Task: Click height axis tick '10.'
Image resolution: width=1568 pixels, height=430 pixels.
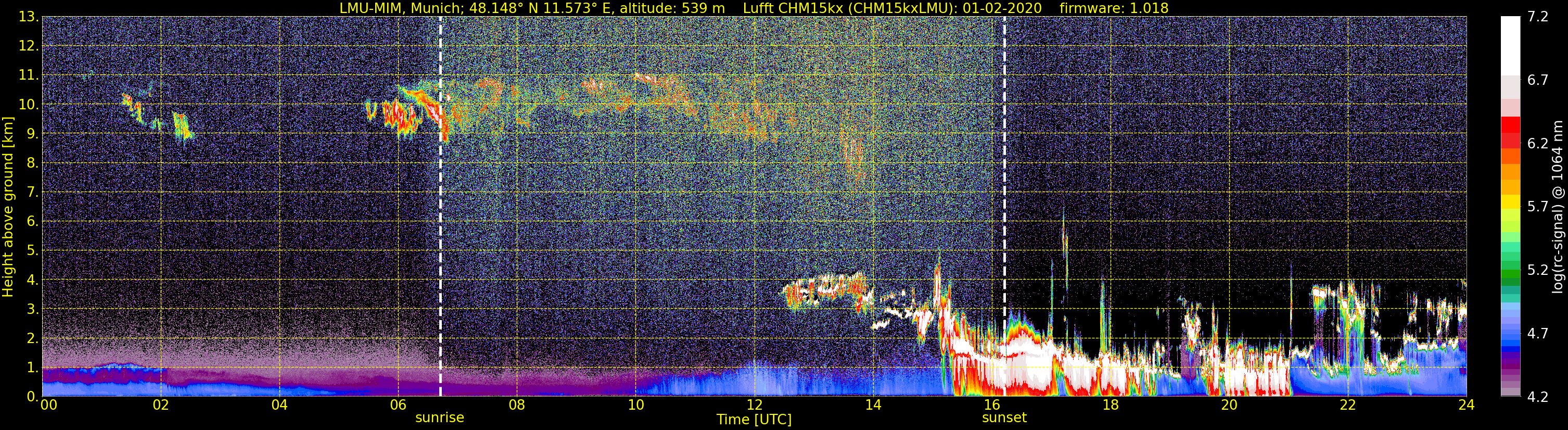Action: (29, 105)
